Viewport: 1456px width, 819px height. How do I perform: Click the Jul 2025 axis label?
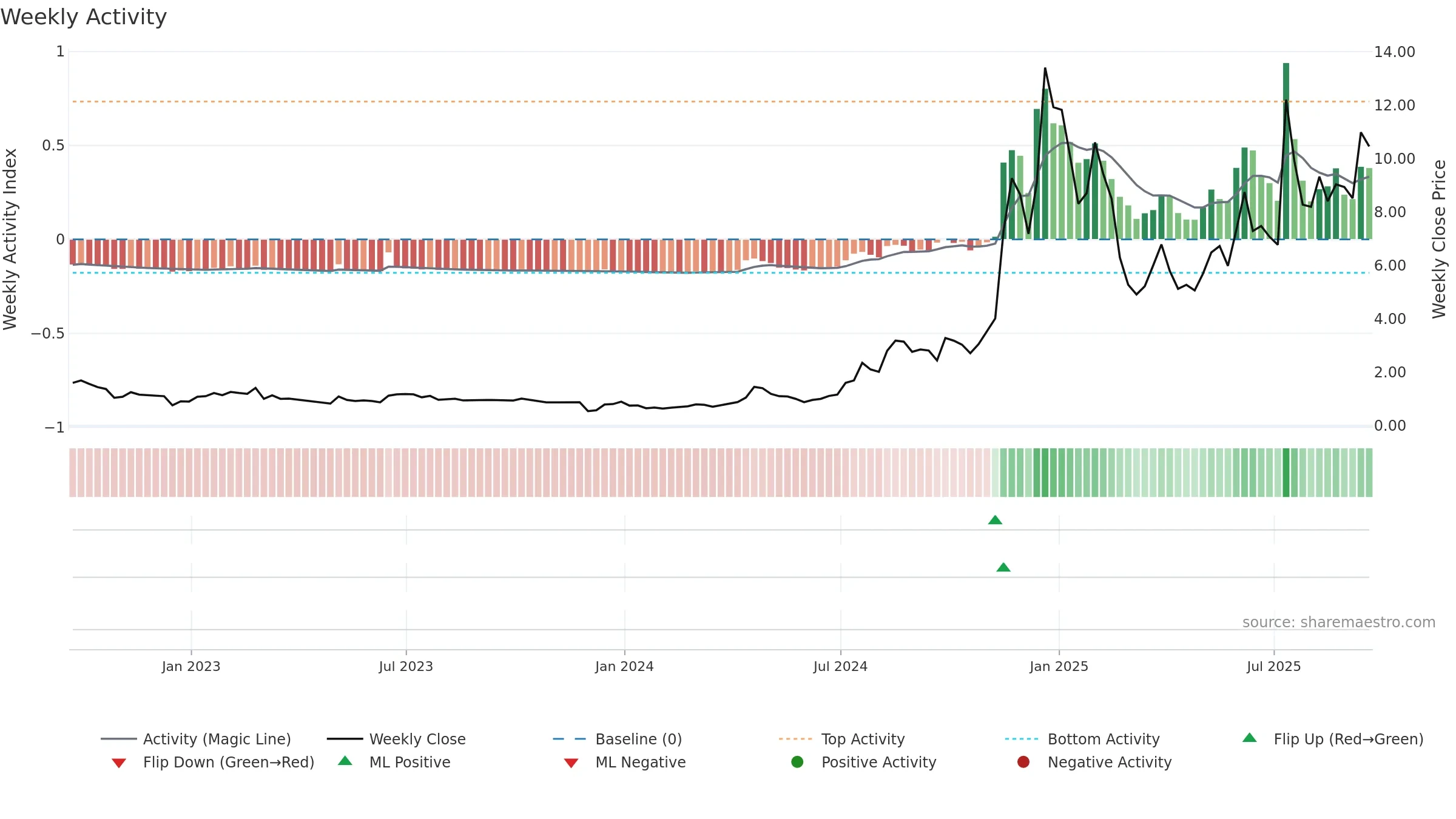[x=1274, y=667]
